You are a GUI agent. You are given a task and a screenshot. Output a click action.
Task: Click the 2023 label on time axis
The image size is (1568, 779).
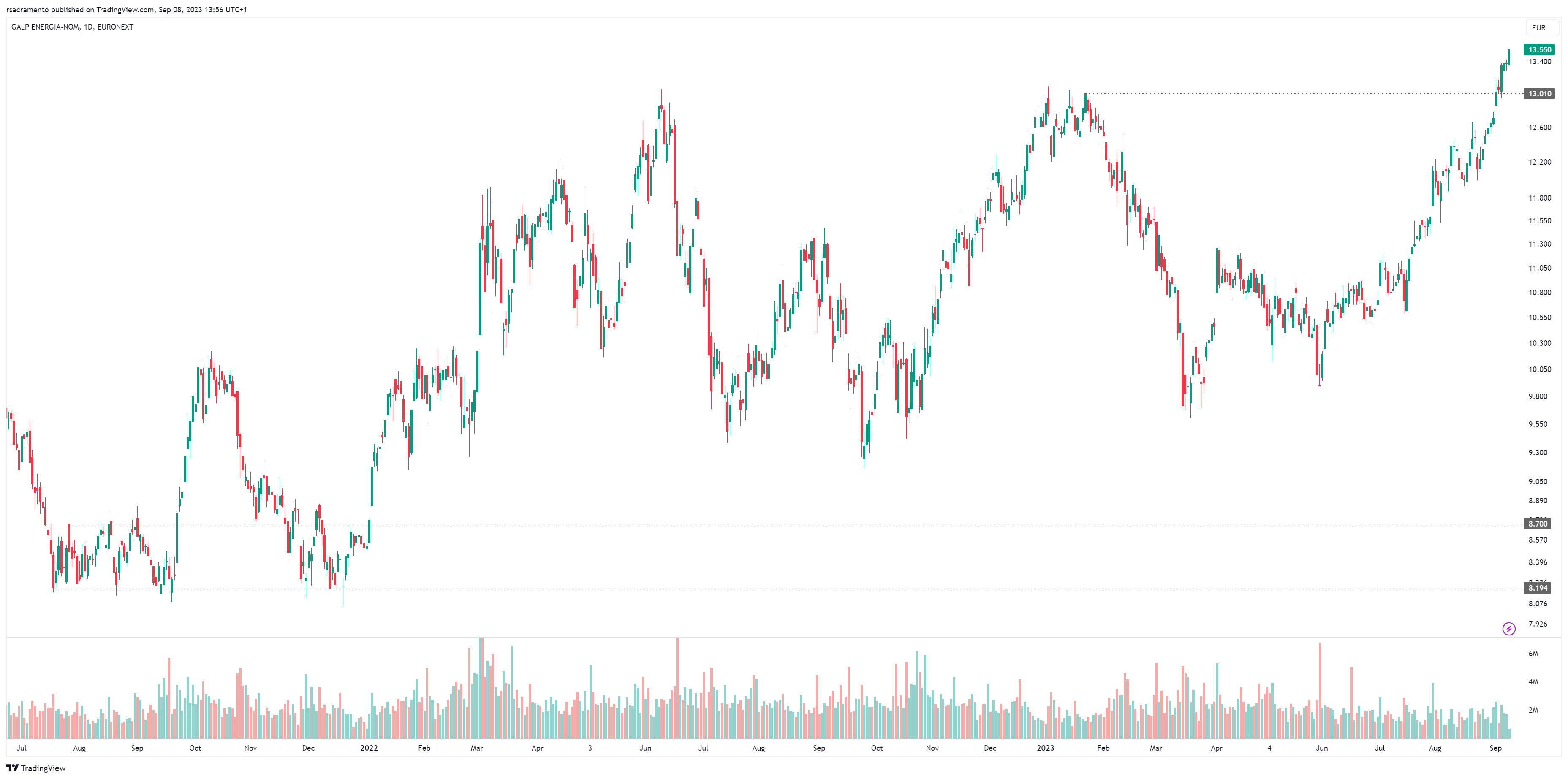tap(1045, 748)
